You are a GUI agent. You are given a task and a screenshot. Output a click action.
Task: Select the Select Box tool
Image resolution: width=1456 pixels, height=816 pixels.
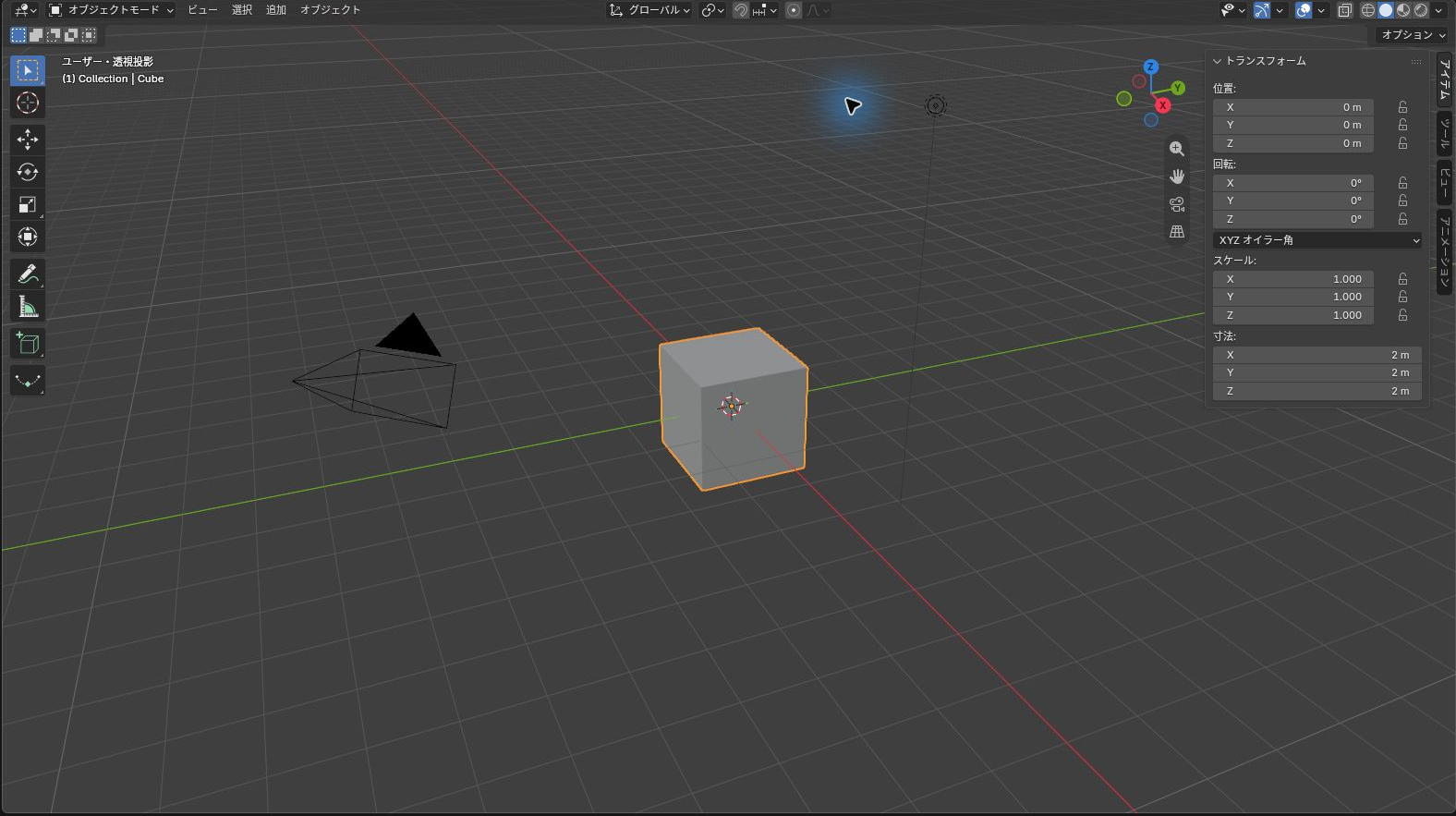pos(28,71)
